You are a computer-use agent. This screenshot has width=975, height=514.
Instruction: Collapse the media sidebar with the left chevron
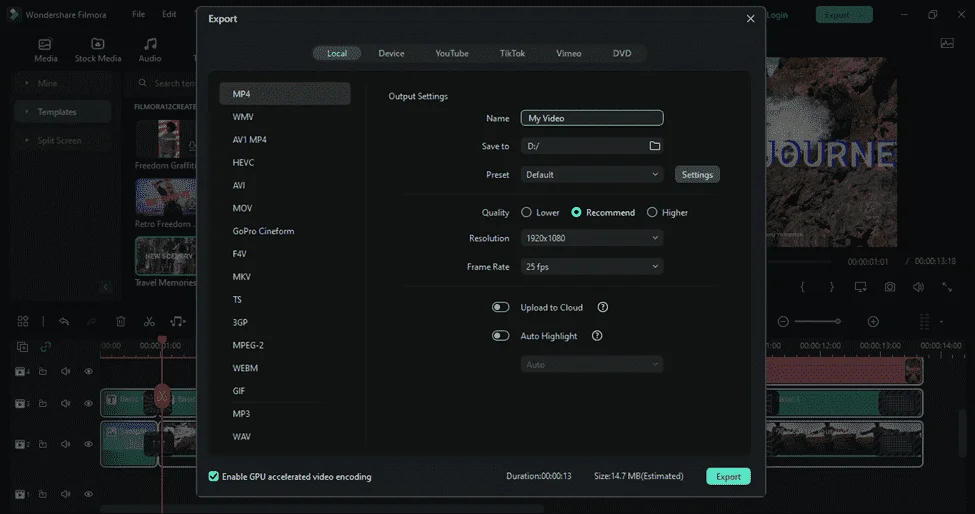(x=105, y=287)
